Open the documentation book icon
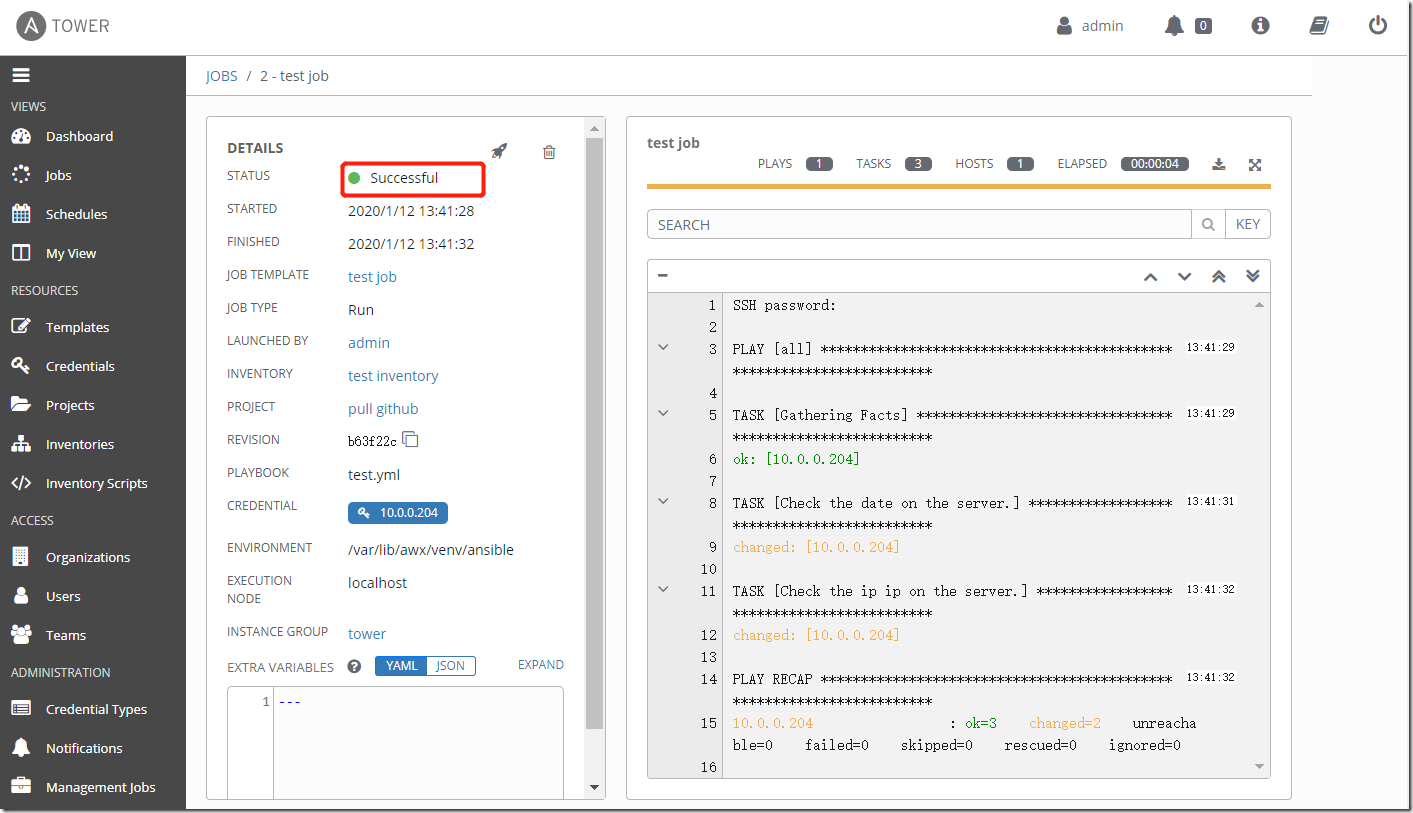 (1319, 26)
